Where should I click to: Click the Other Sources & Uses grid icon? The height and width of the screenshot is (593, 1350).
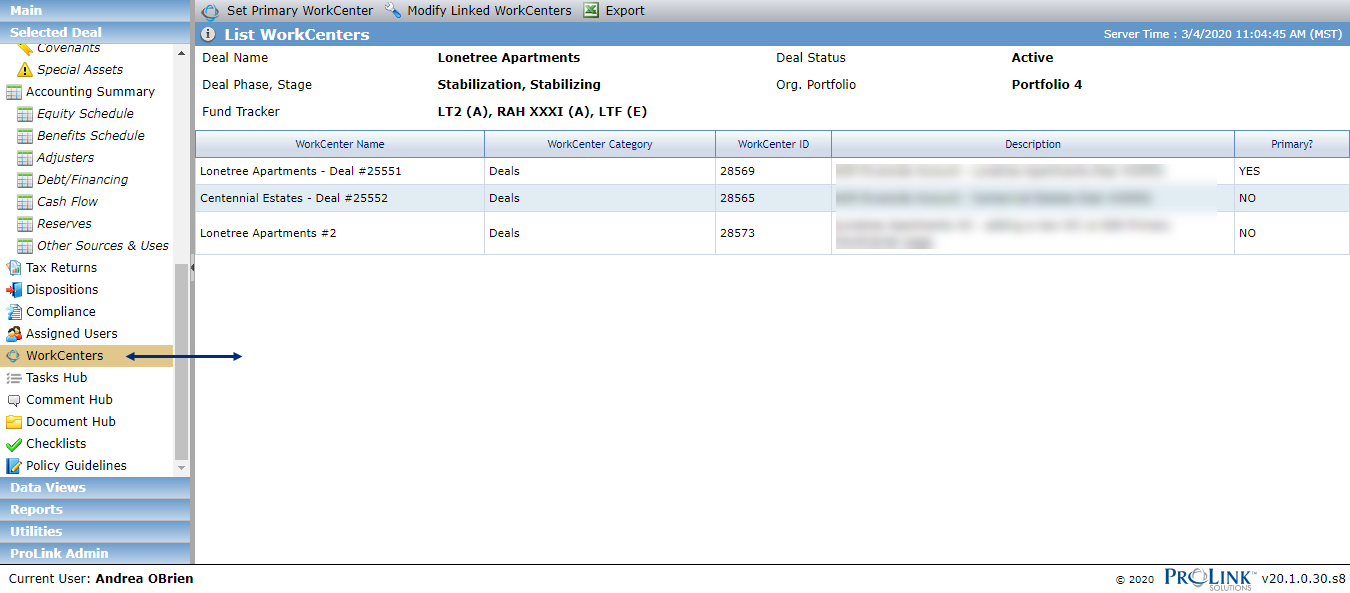tap(25, 246)
